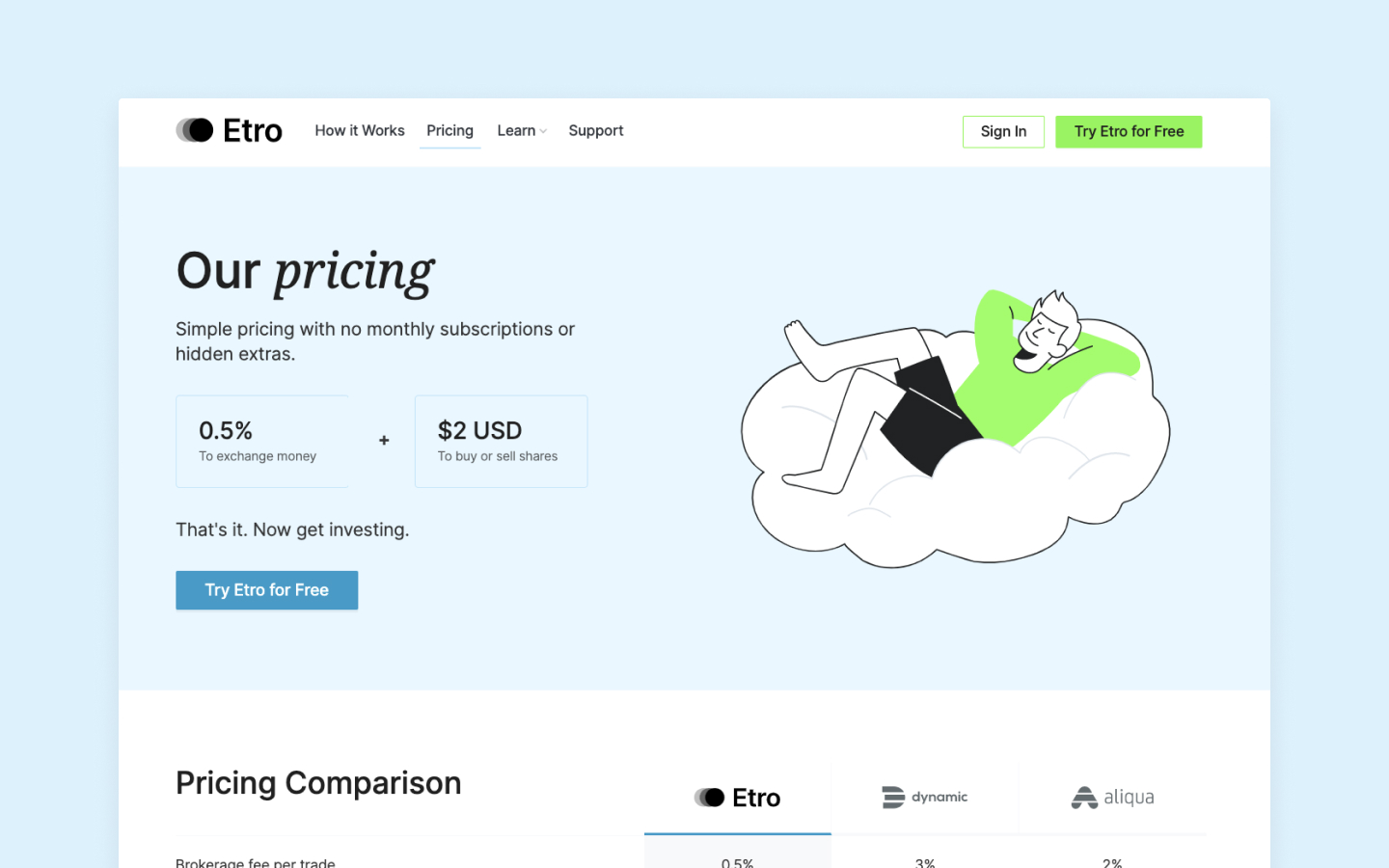The image size is (1389, 868).
Task: Click the green Try Etro for Free button
Action: [1129, 132]
